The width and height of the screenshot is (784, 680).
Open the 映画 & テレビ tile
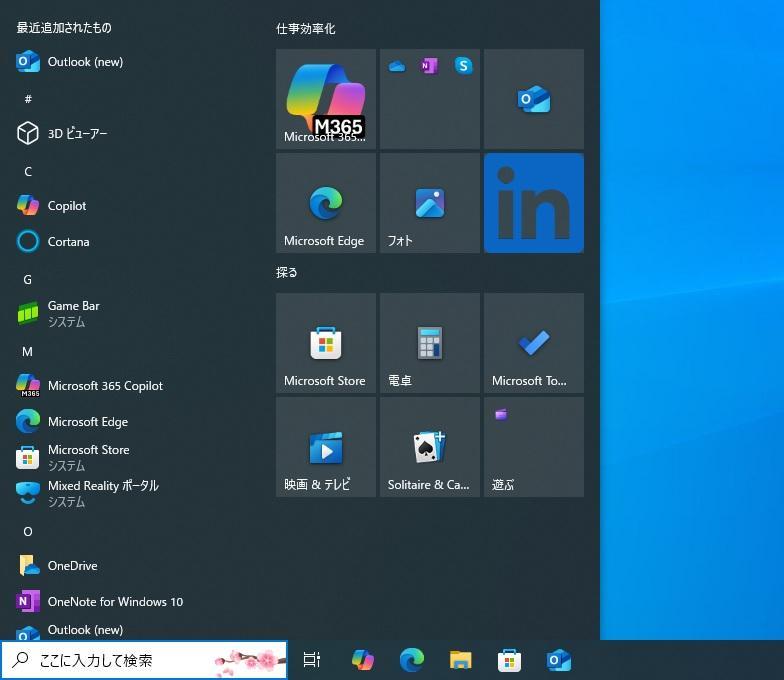tap(326, 447)
